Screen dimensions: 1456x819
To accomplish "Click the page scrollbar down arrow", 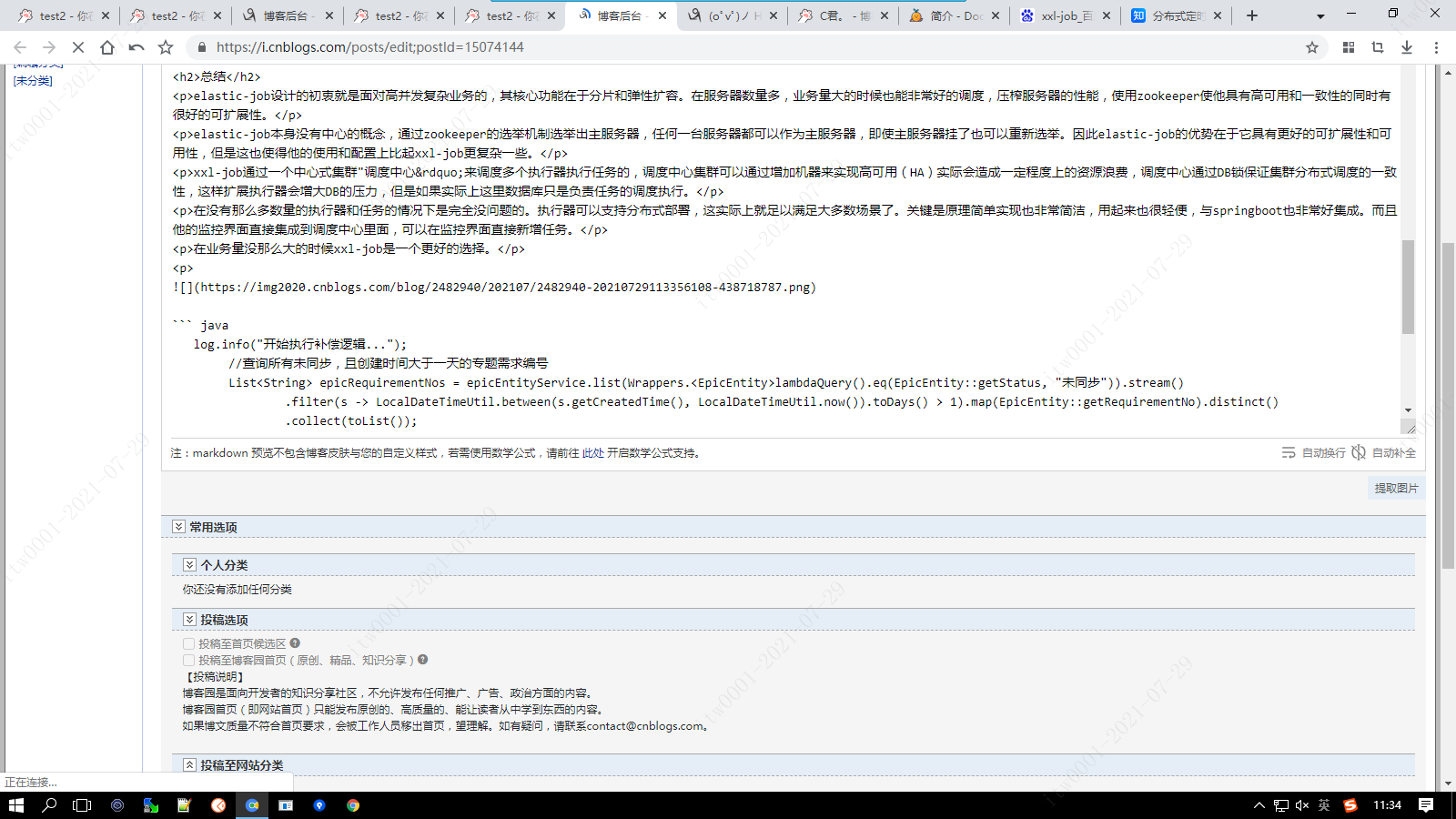I will (x=1448, y=783).
